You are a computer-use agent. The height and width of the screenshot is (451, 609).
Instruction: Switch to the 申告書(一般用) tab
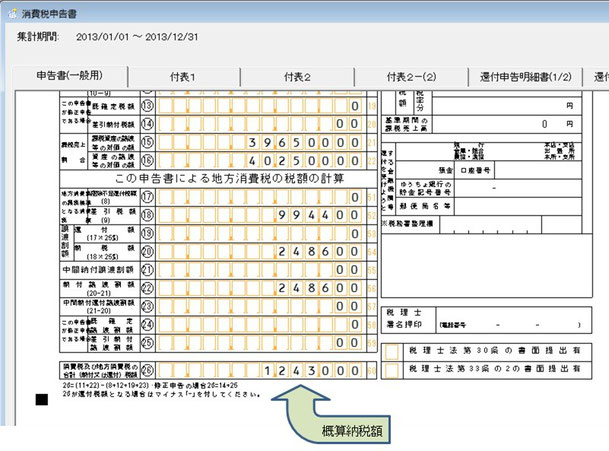pyautogui.click(x=69, y=76)
